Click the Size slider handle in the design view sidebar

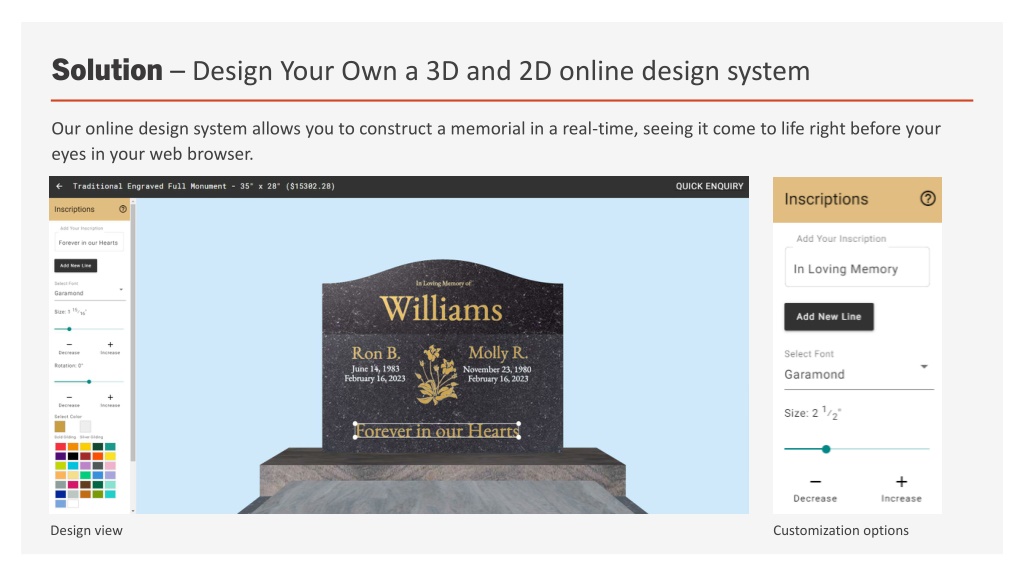pyautogui.click(x=69, y=329)
